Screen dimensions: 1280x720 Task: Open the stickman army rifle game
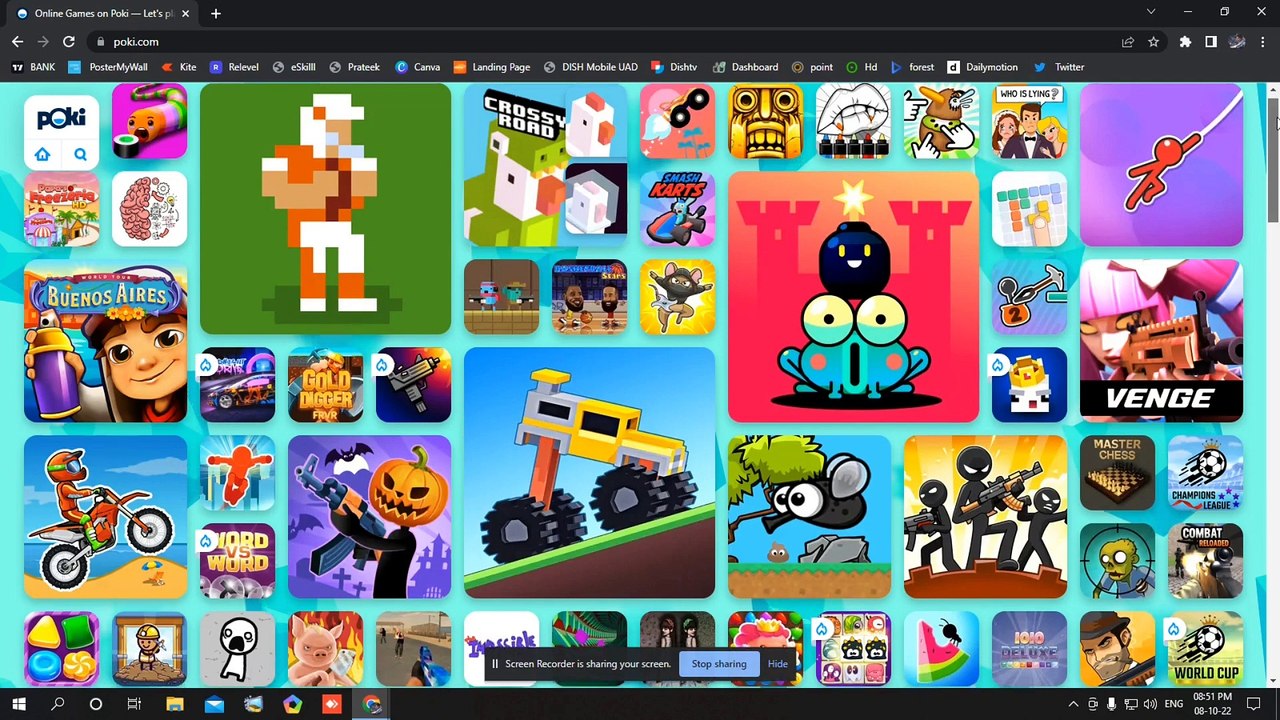[985, 516]
